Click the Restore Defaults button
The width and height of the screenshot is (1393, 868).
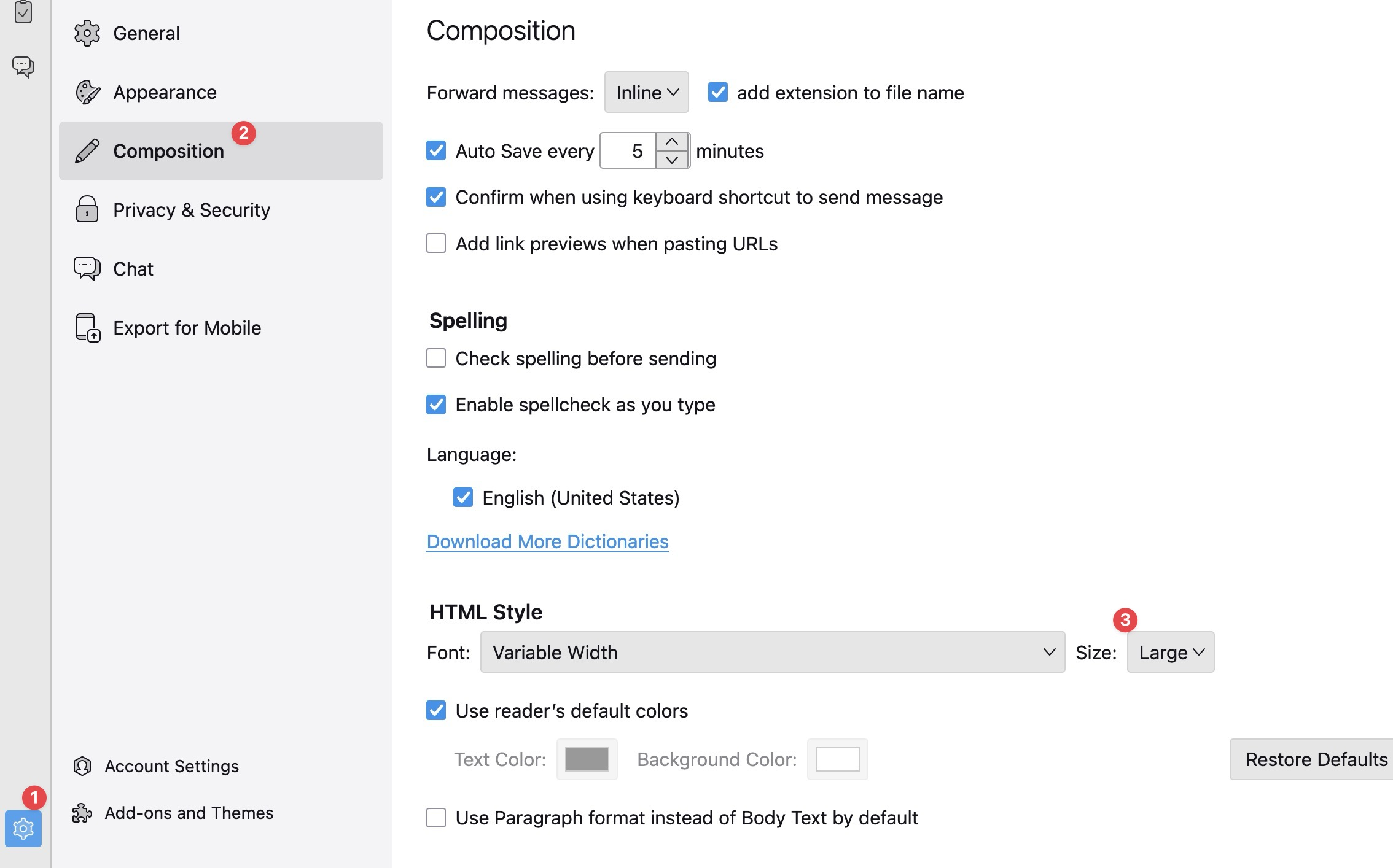pos(1316,759)
